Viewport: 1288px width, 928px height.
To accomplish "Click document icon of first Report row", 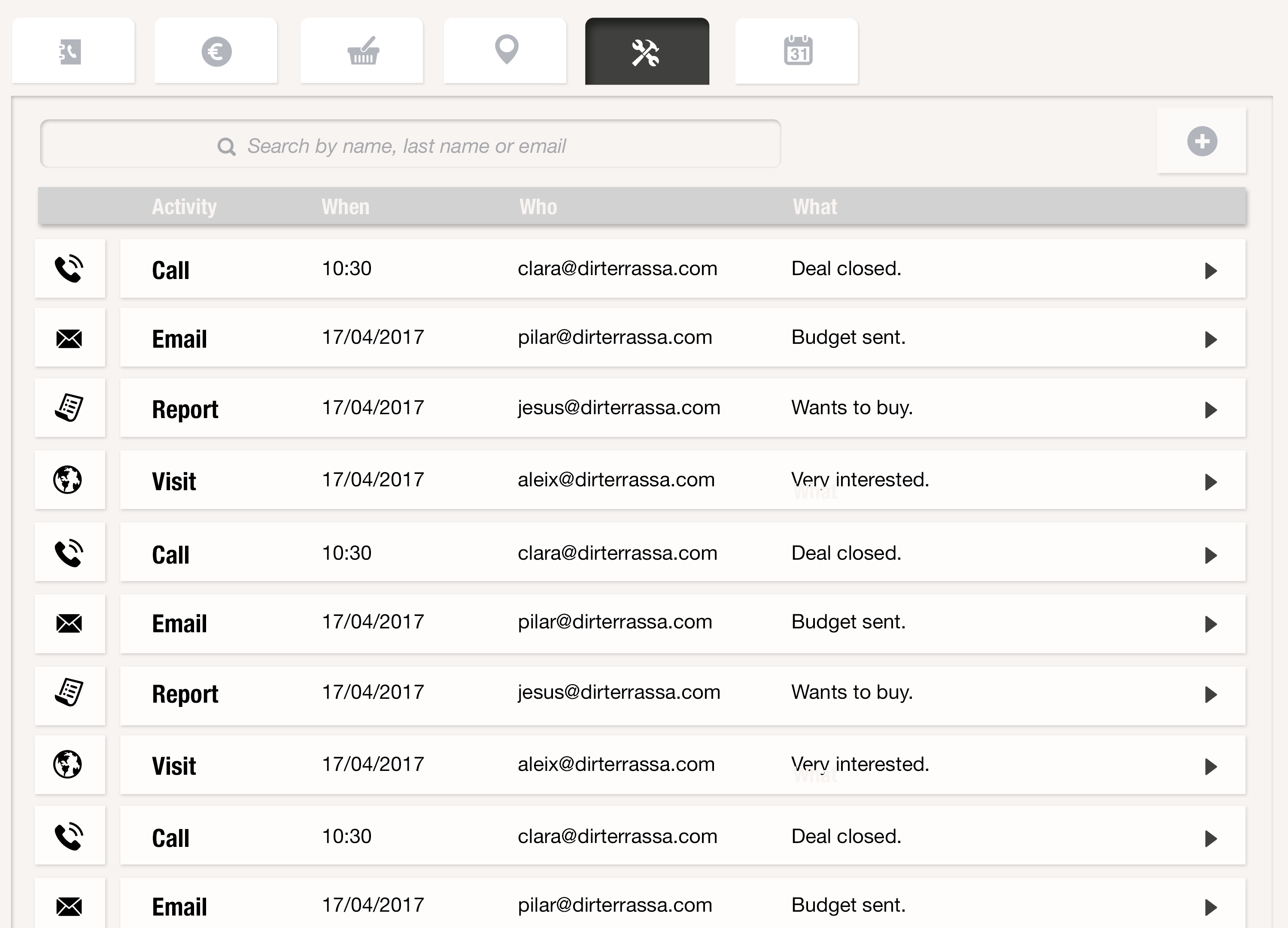I will click(x=70, y=408).
